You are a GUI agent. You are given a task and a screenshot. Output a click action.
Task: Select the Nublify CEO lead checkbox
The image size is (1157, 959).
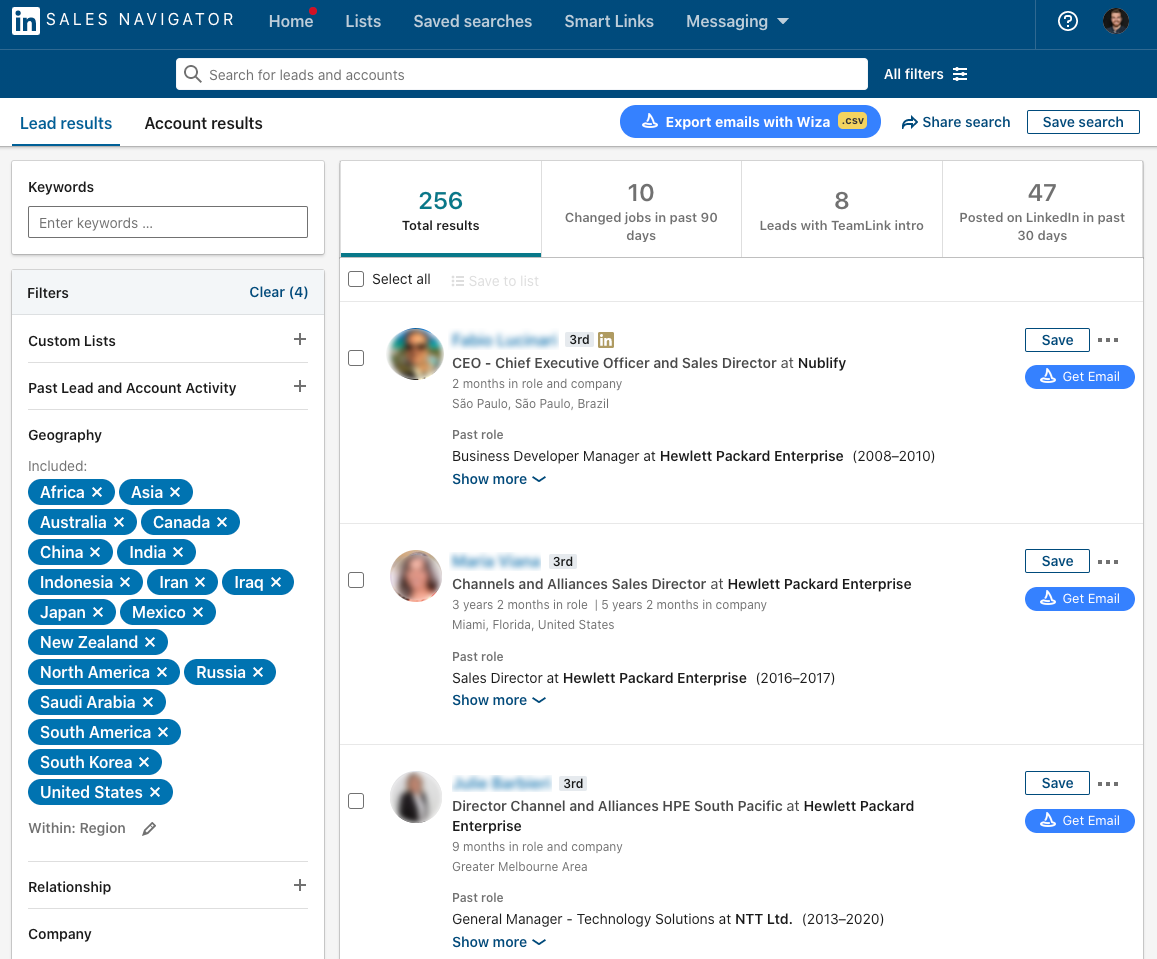(x=356, y=358)
